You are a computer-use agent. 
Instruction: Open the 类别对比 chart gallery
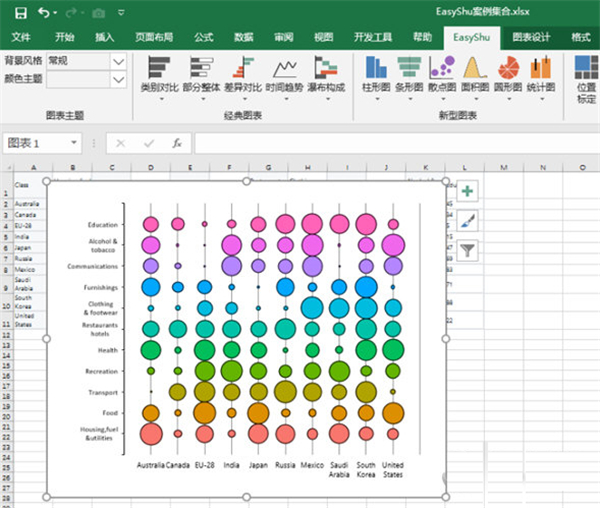[x=159, y=75]
